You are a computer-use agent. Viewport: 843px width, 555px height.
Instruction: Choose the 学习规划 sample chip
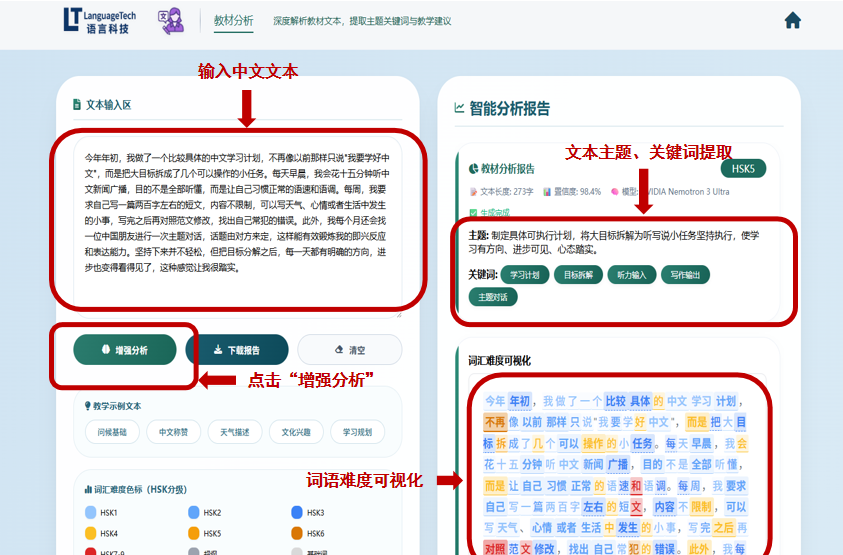(x=358, y=432)
